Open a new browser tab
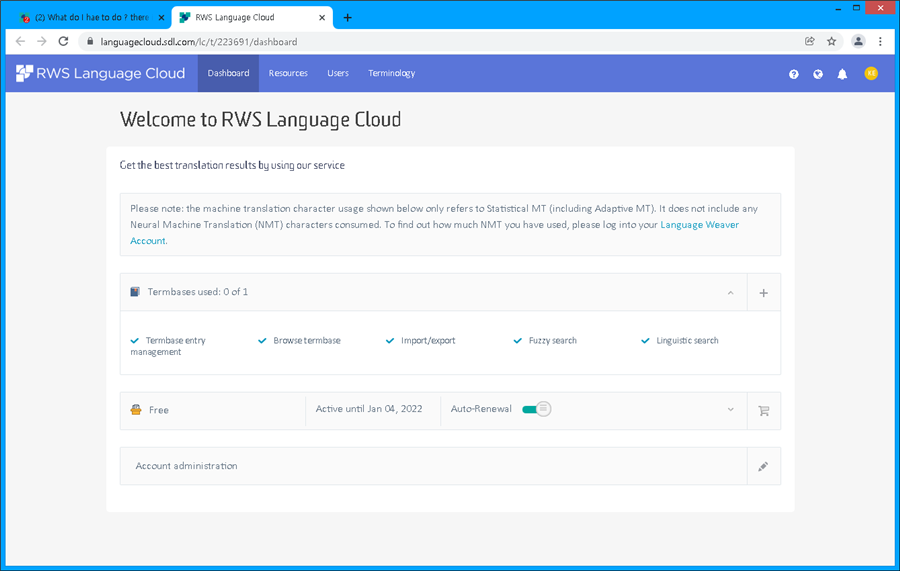 347,18
